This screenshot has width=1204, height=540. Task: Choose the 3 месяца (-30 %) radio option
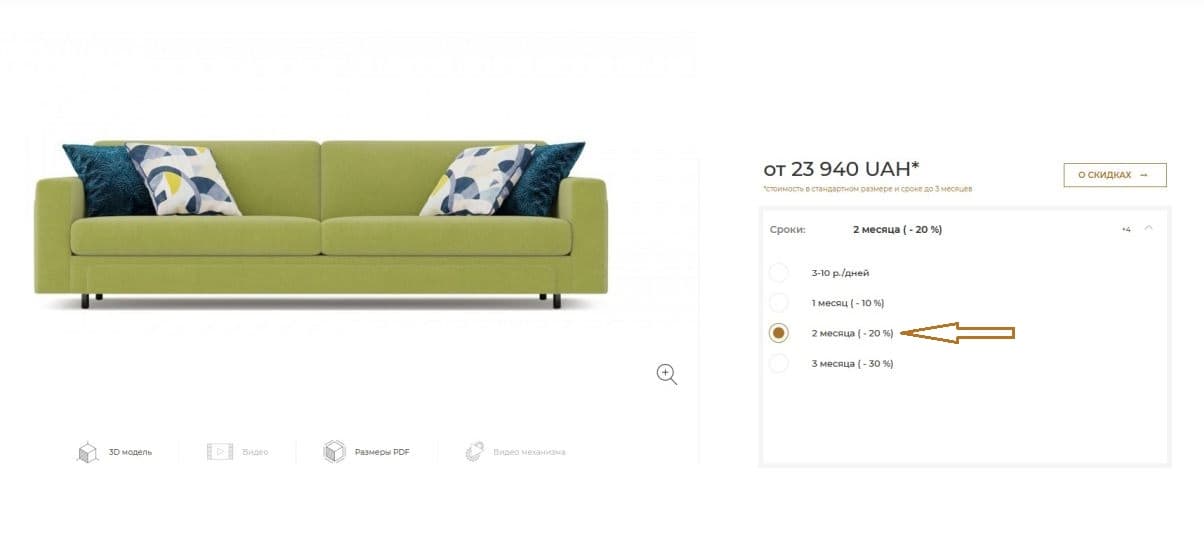779,363
